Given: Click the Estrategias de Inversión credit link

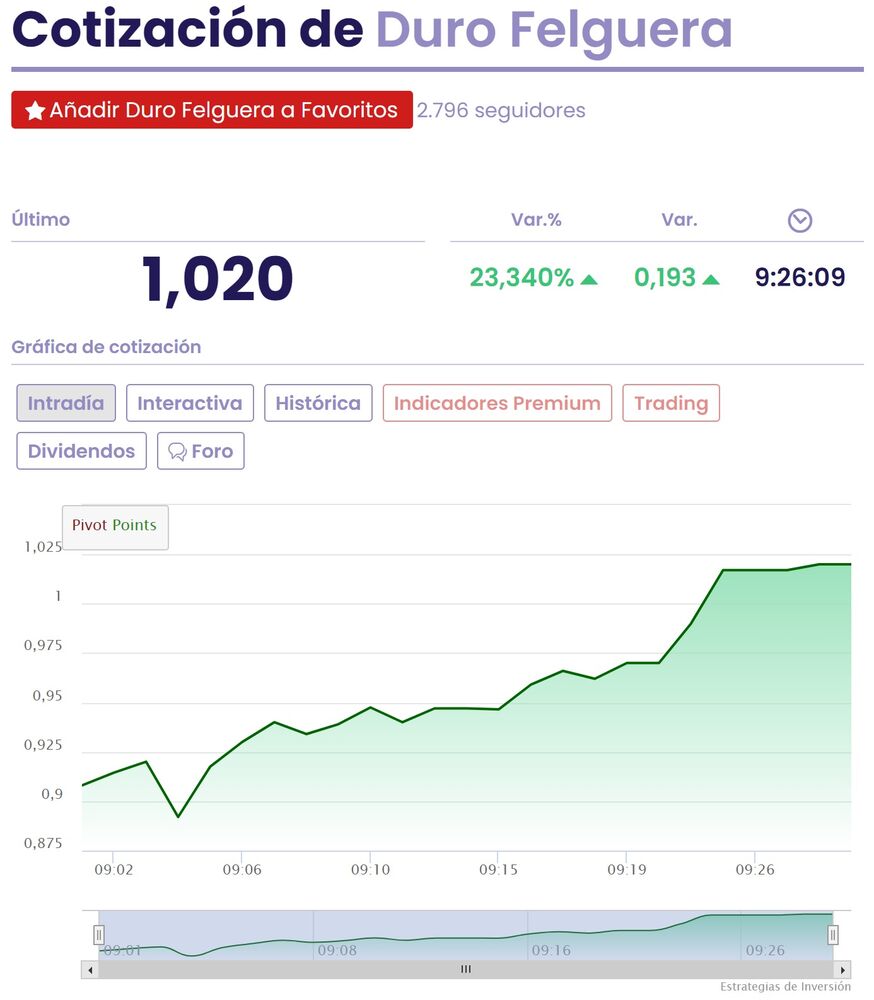Looking at the screenshot, I should [785, 987].
